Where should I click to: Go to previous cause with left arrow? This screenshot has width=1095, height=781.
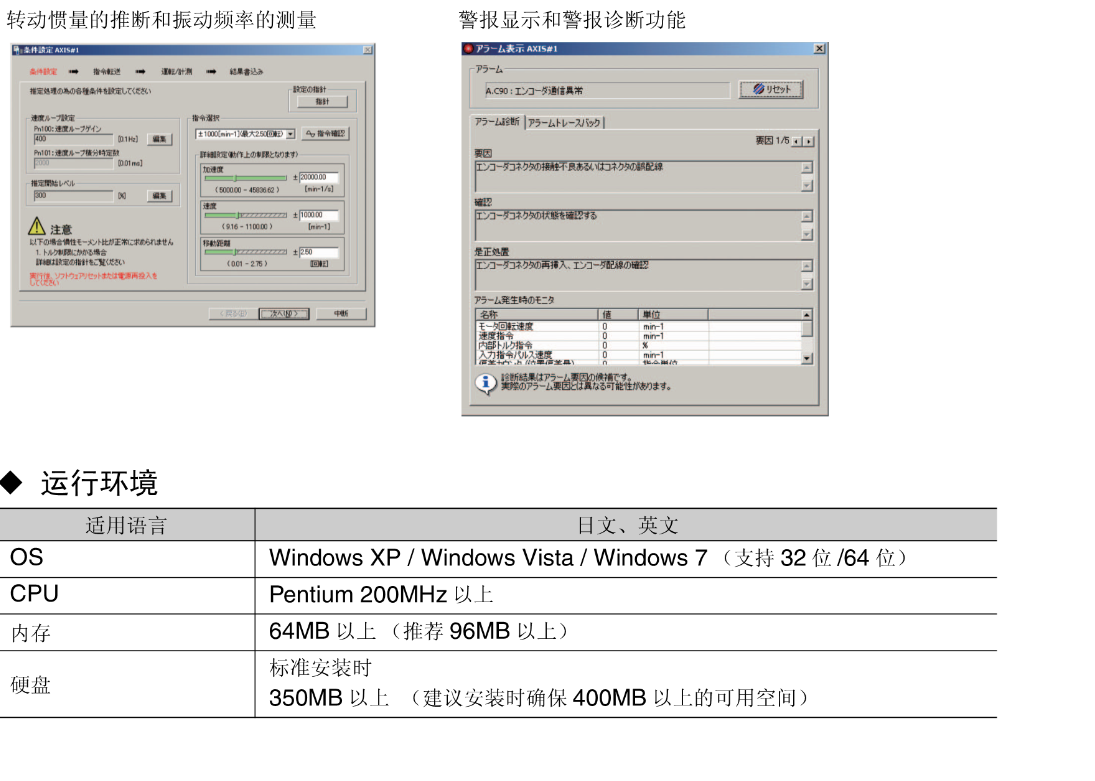pyautogui.click(x=797, y=142)
